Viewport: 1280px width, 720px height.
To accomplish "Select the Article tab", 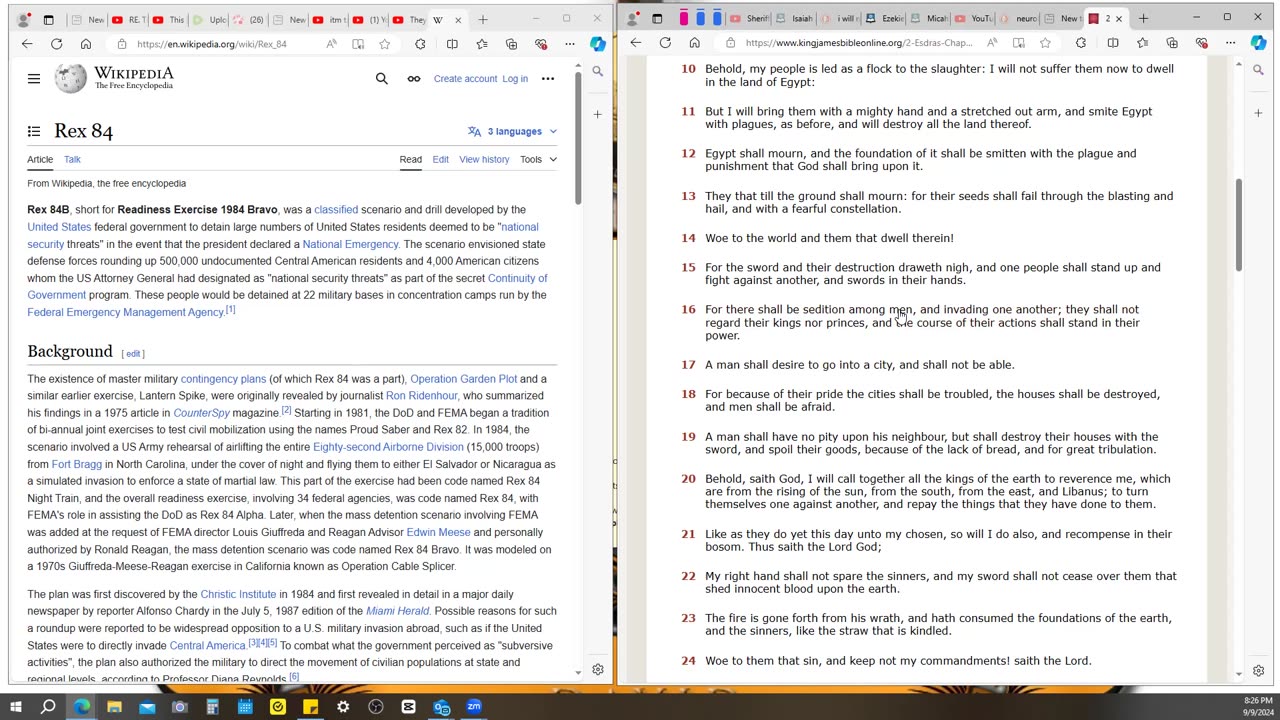I will coord(40,159).
